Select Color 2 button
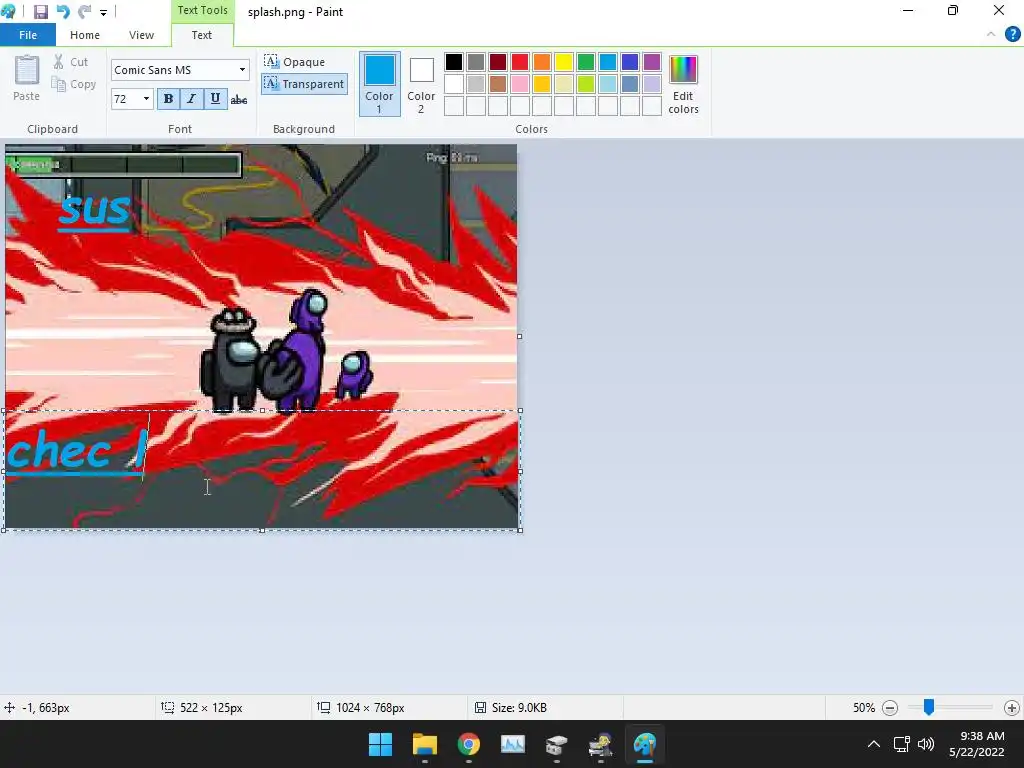 (x=421, y=84)
